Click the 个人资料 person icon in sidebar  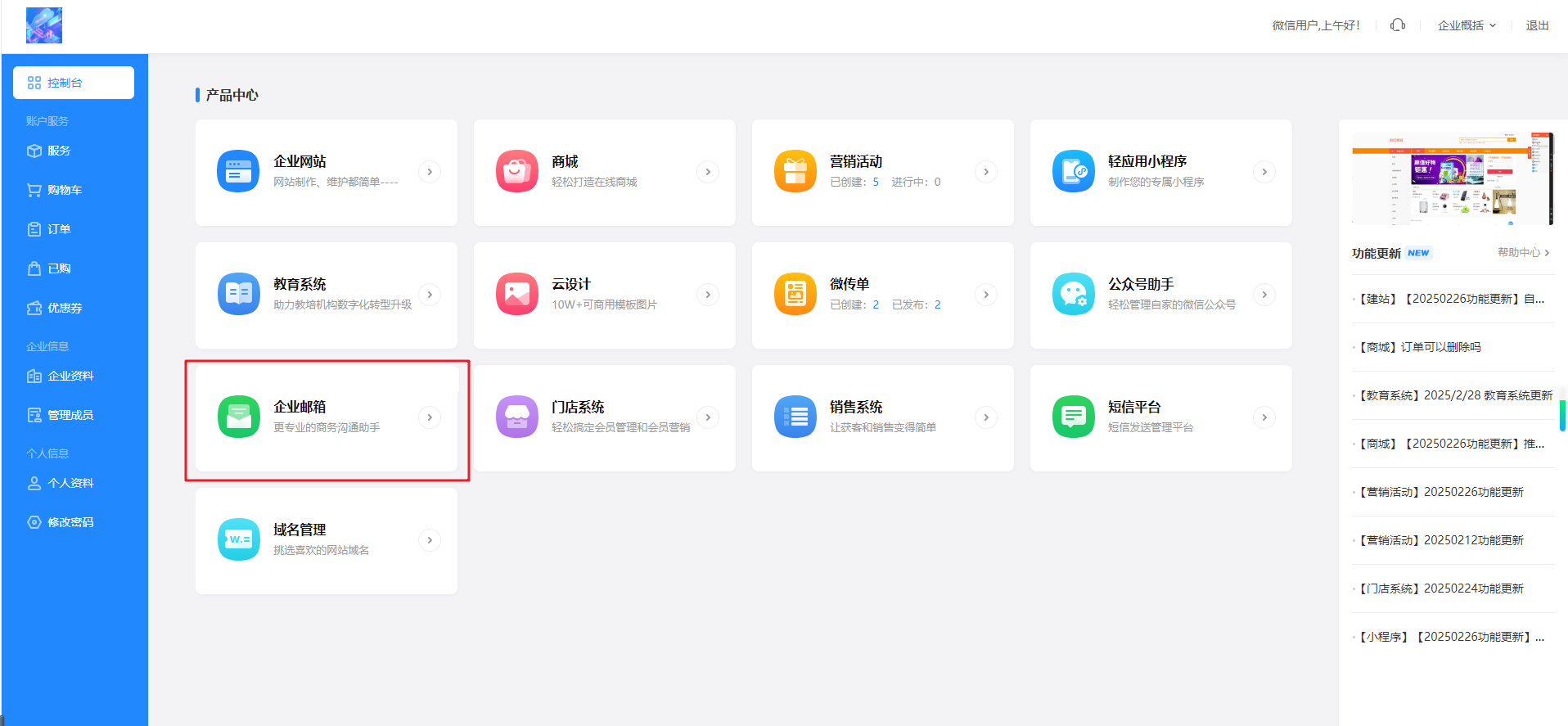(34, 483)
